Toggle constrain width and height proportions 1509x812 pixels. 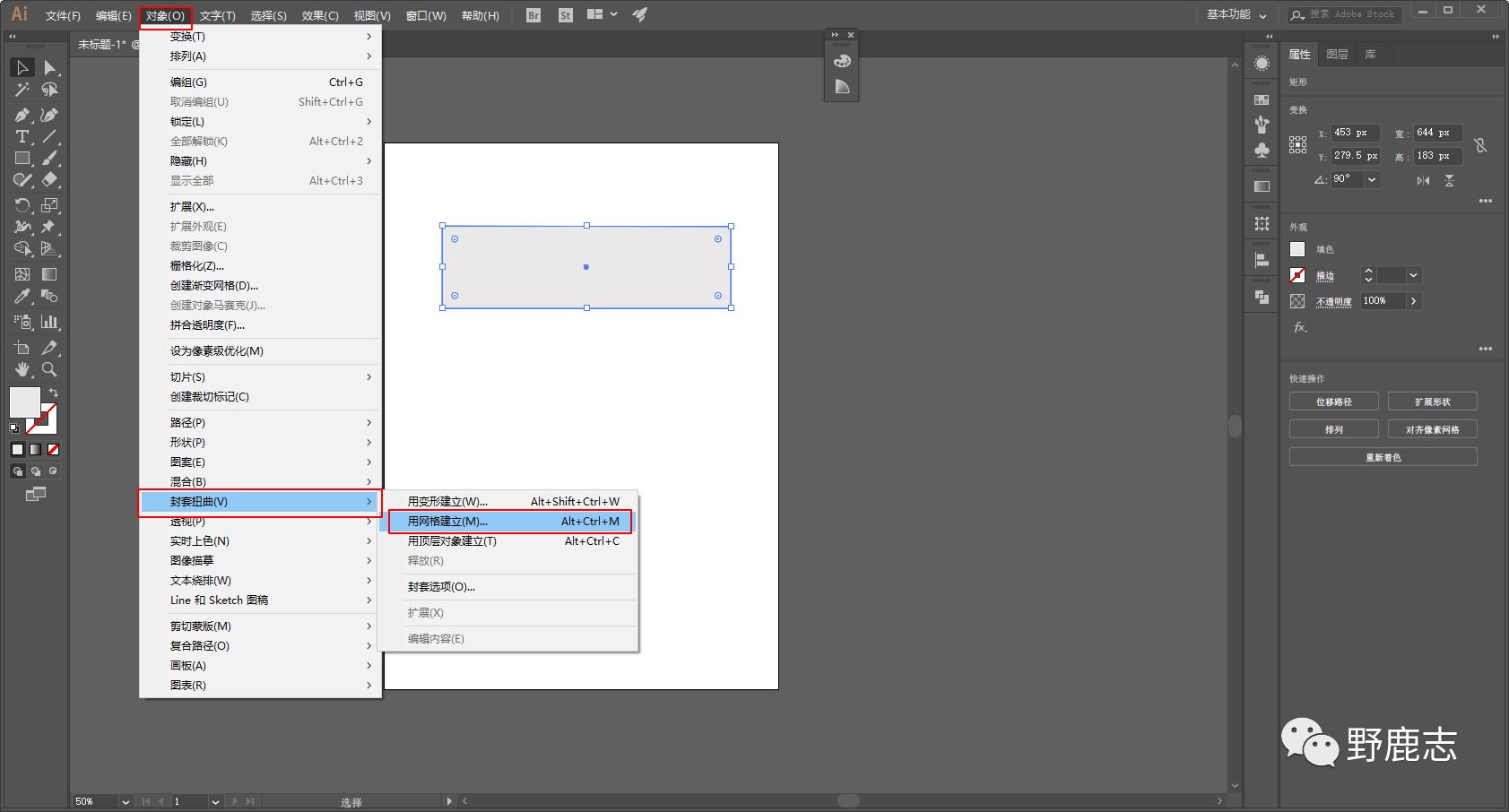click(1480, 145)
